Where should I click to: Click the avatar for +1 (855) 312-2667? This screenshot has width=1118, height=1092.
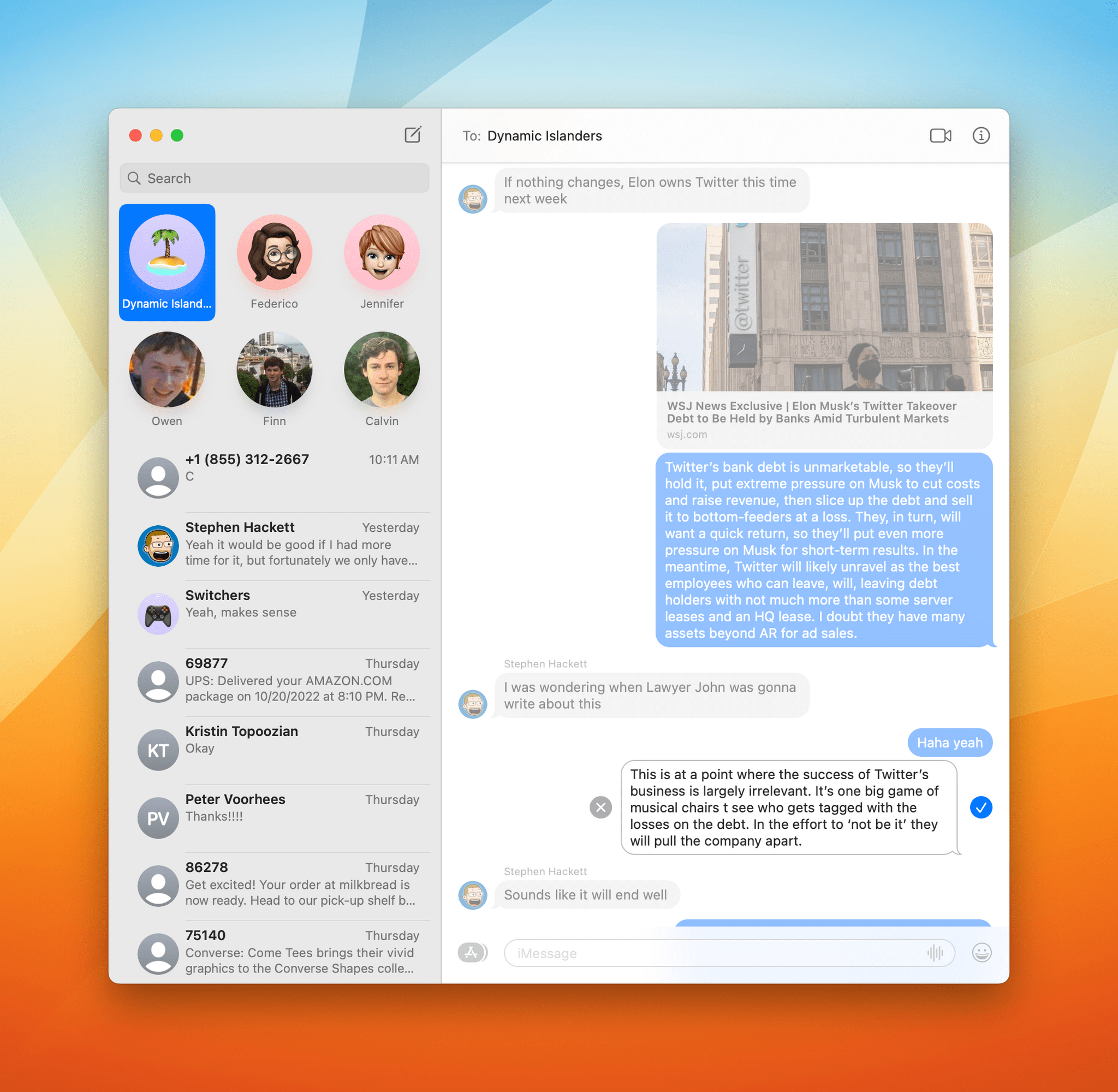(158, 477)
